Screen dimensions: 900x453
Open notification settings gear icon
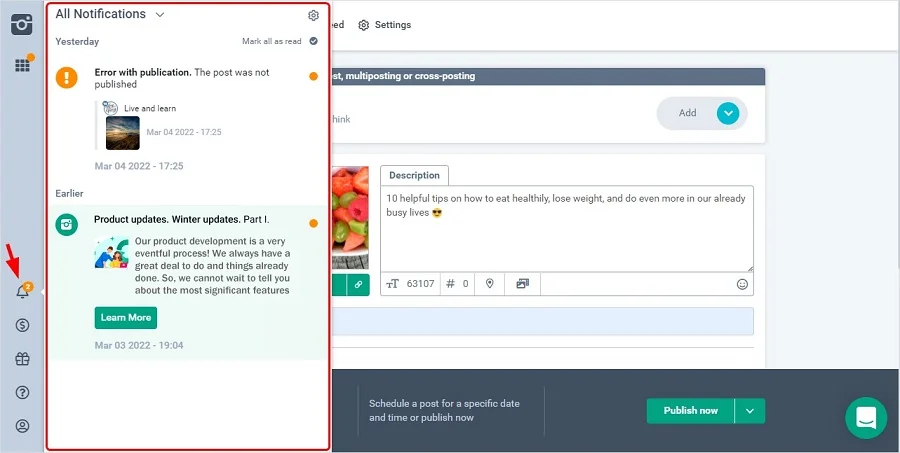click(313, 15)
